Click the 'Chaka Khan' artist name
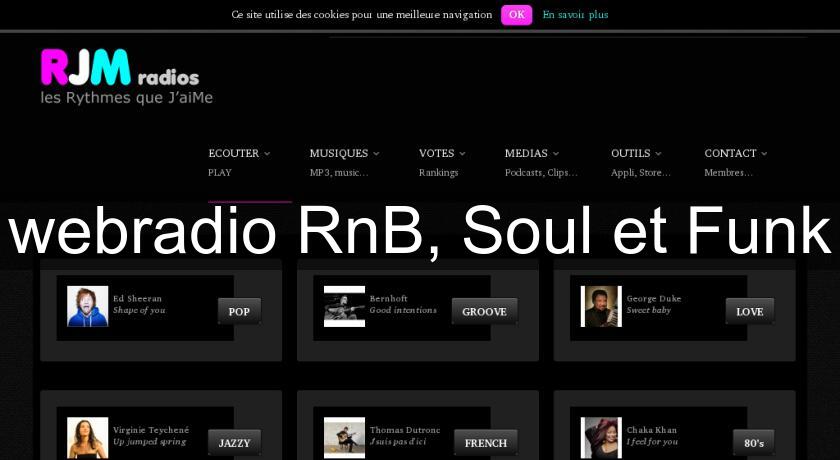 (x=651, y=429)
